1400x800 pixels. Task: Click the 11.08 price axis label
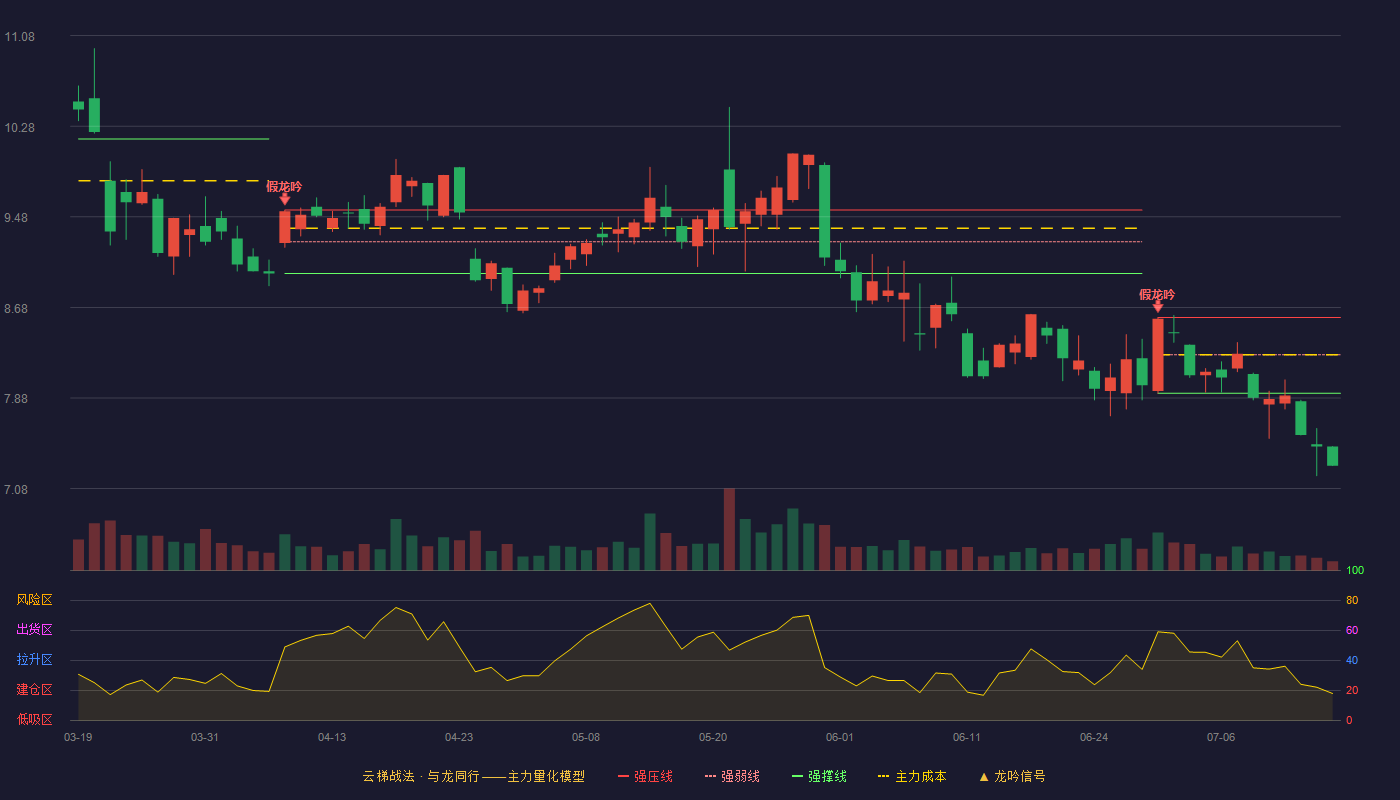pyautogui.click(x=20, y=37)
